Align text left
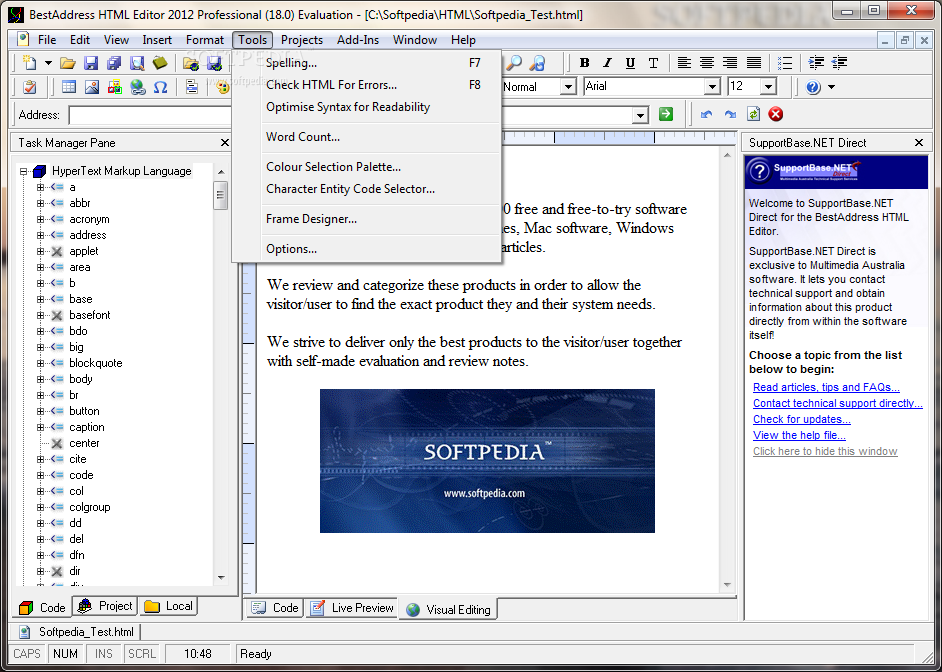This screenshot has width=942, height=672. [684, 62]
